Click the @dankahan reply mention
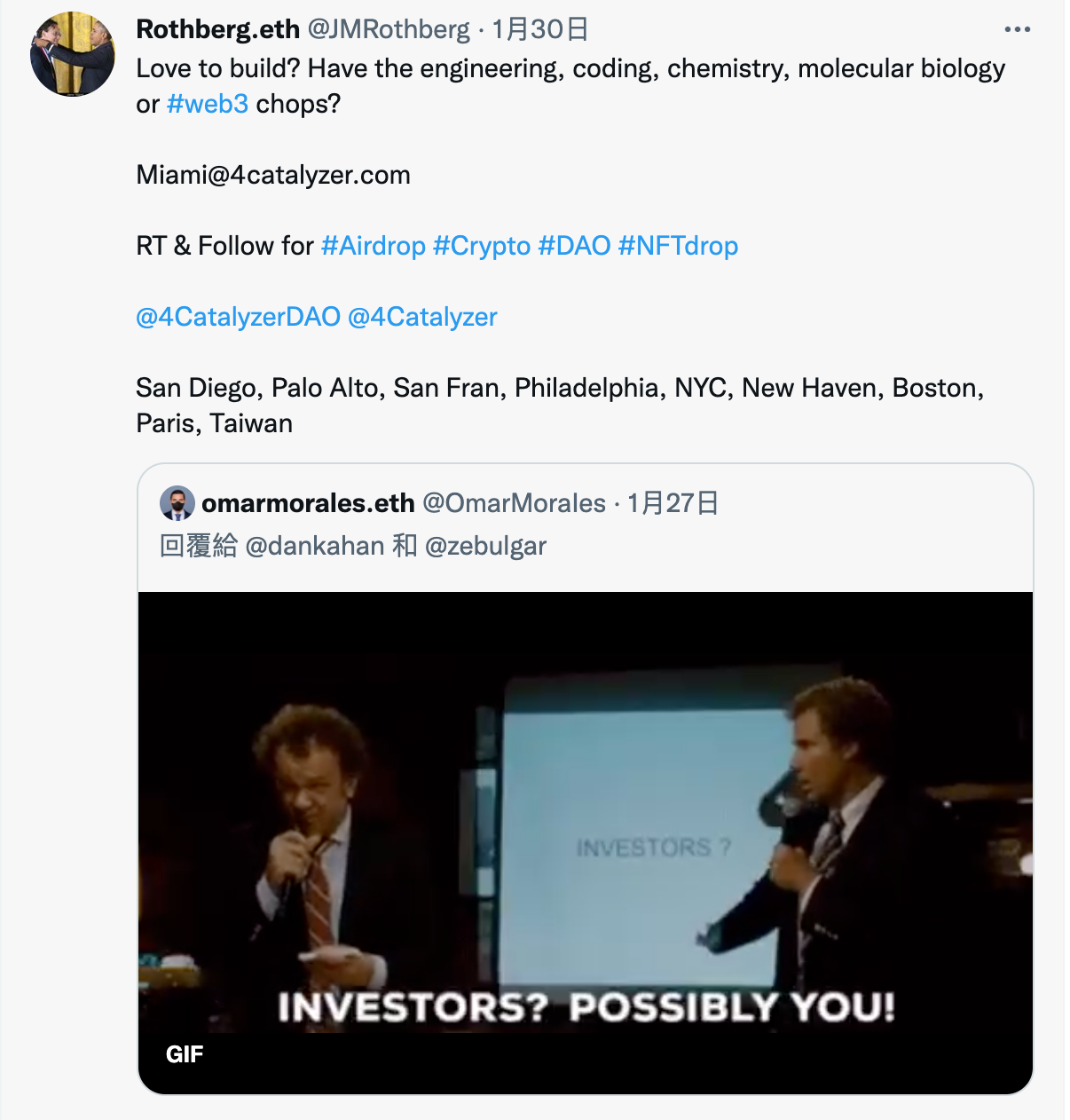Image resolution: width=1070 pixels, height=1120 pixels. [314, 545]
